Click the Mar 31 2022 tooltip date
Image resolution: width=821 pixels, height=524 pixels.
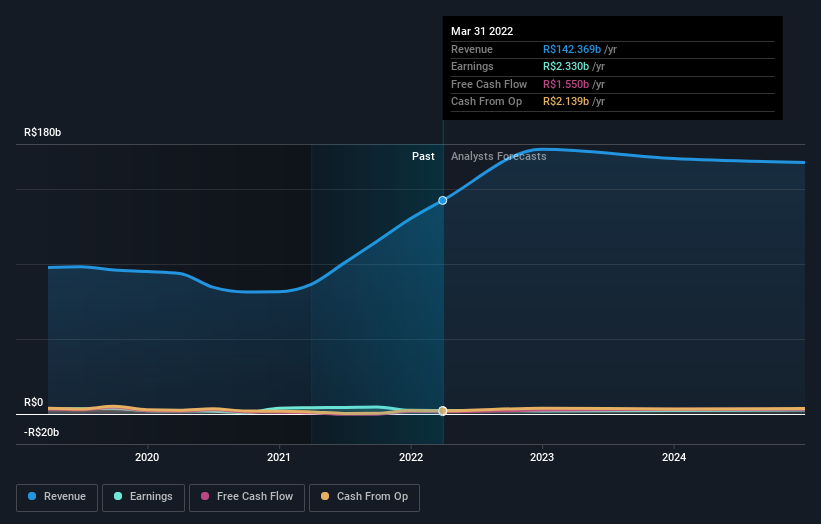click(x=482, y=31)
